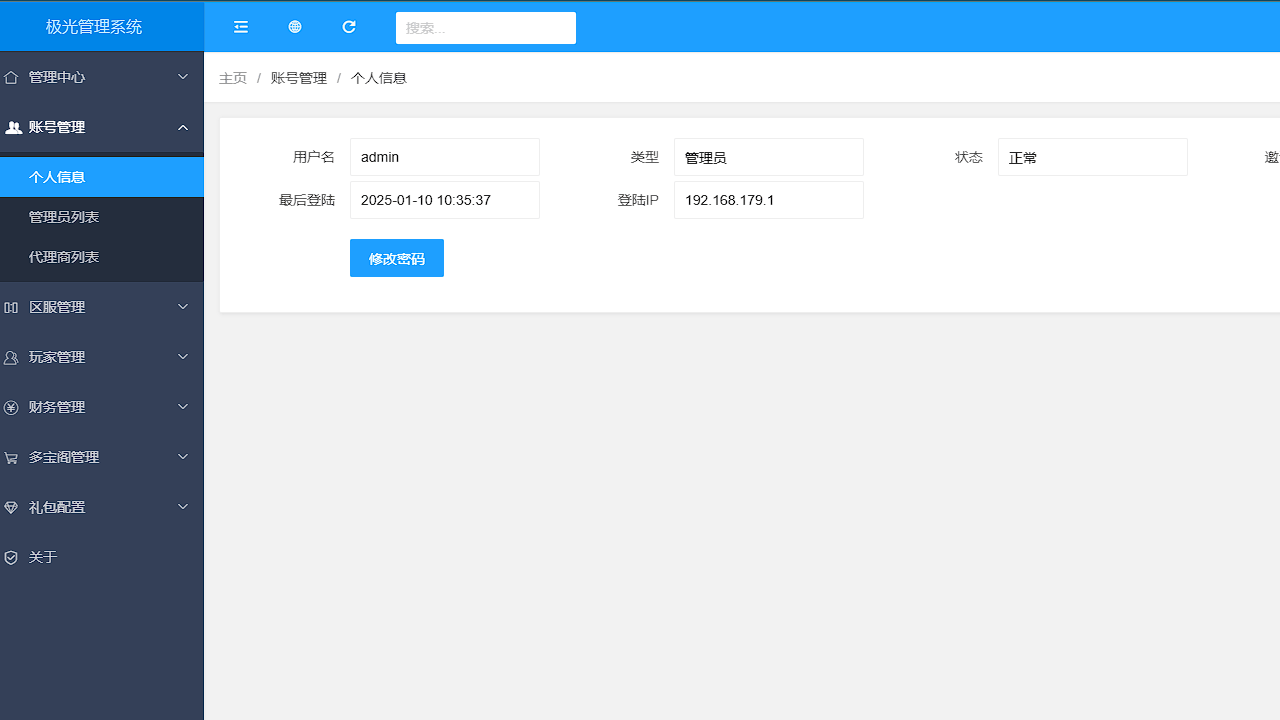Click the 玩家管理 person icon
The width and height of the screenshot is (1280, 720).
(11, 356)
